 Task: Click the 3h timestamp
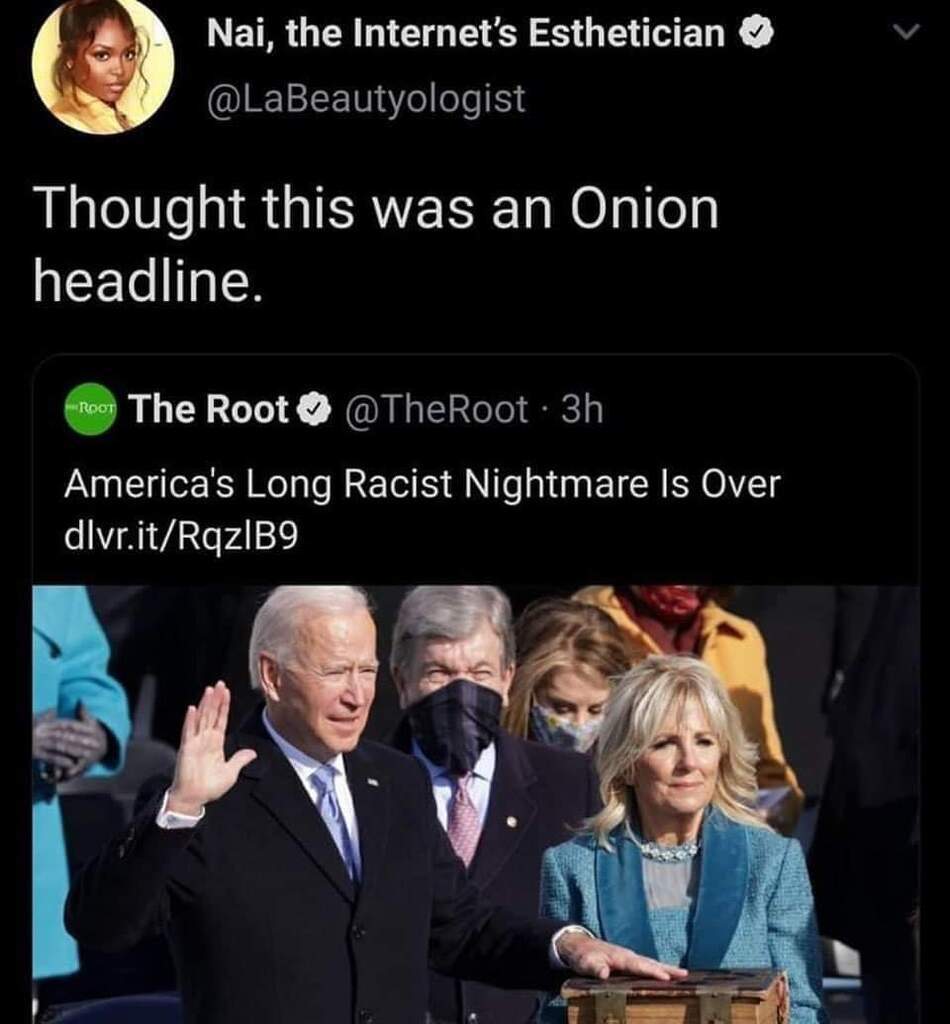[582, 409]
